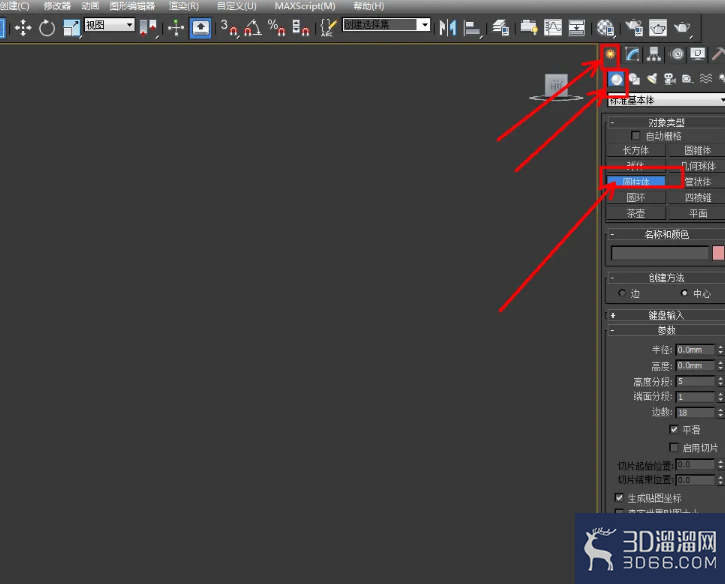Collapse the 对象类型 rollout
725x584 pixels.
coord(612,123)
